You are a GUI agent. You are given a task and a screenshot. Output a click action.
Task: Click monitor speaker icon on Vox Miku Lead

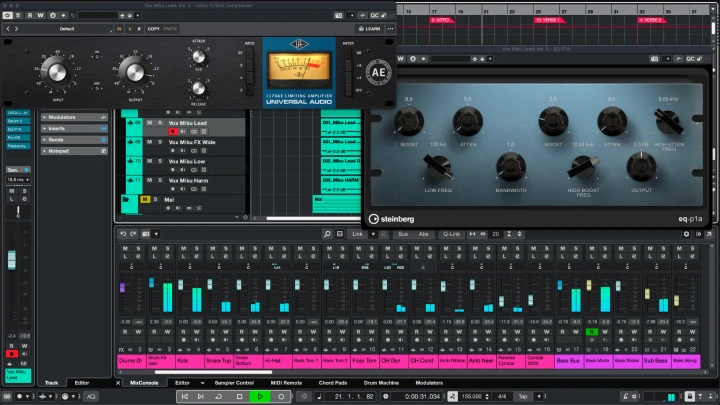coord(183,131)
